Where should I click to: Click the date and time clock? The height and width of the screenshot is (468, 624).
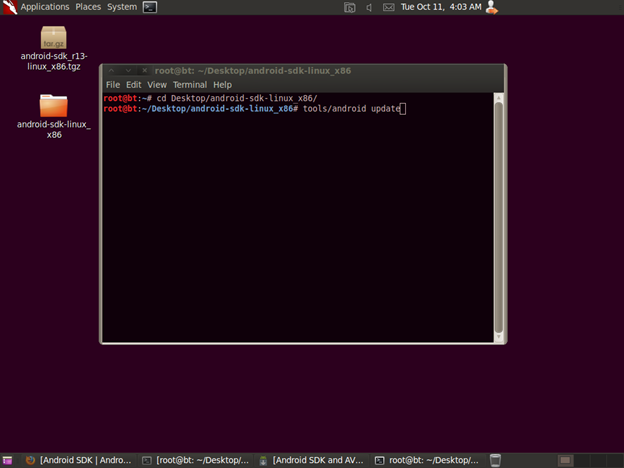coord(440,7)
